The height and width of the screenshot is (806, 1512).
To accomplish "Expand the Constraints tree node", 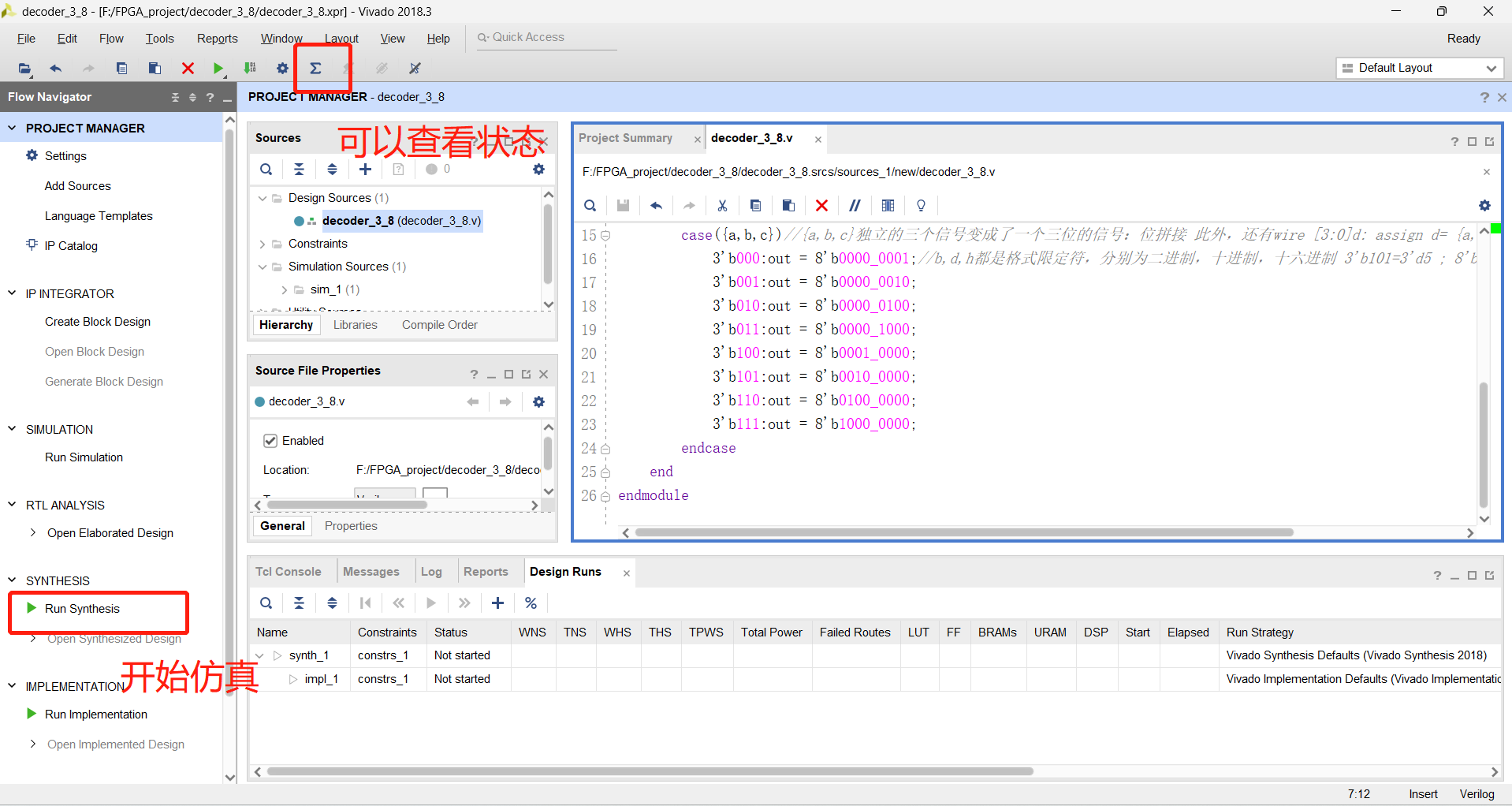I will 263,244.
